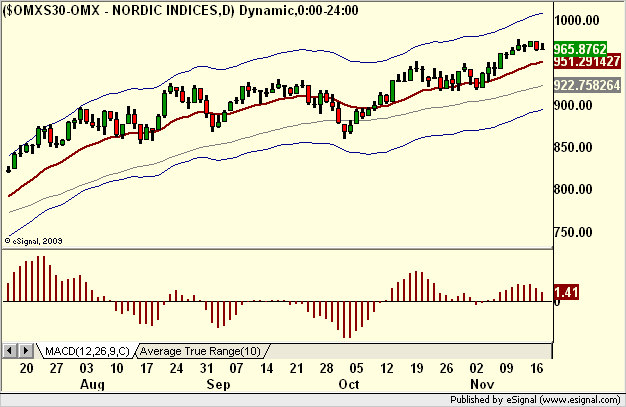Click the date label 24 on axis
The height and width of the screenshot is (407, 626).
(176, 368)
